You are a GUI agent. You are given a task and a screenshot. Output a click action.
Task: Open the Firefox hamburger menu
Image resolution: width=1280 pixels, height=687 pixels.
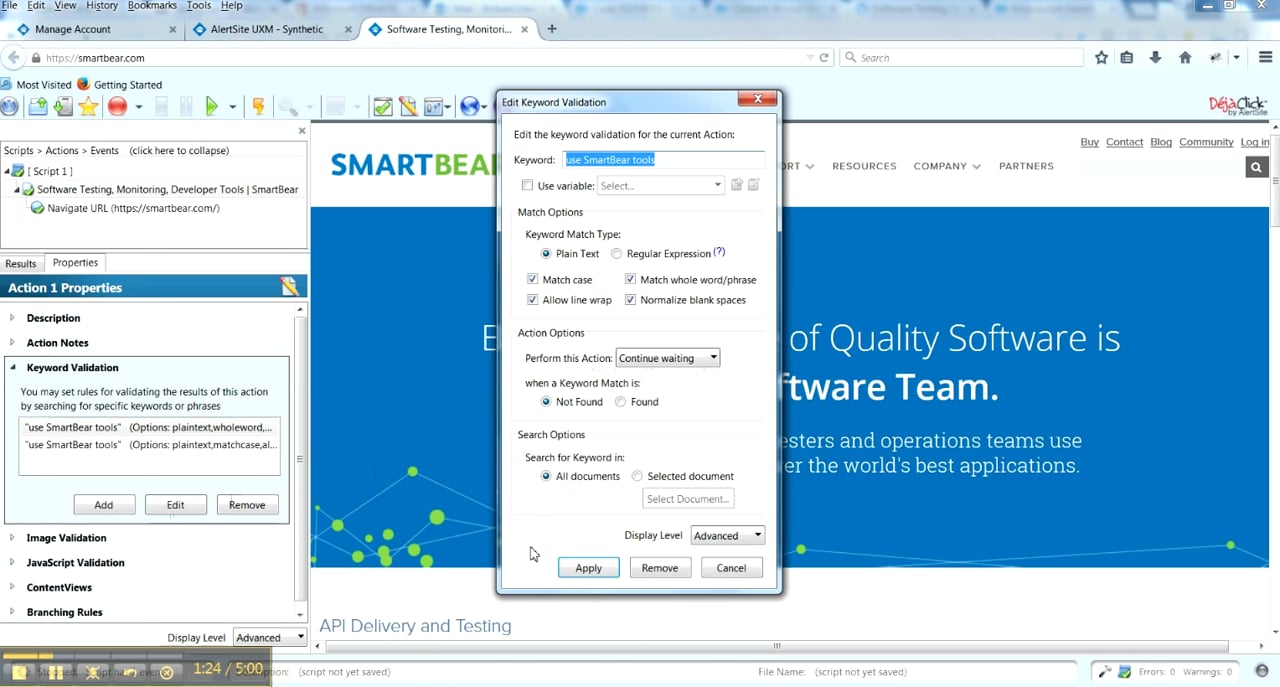click(1265, 58)
